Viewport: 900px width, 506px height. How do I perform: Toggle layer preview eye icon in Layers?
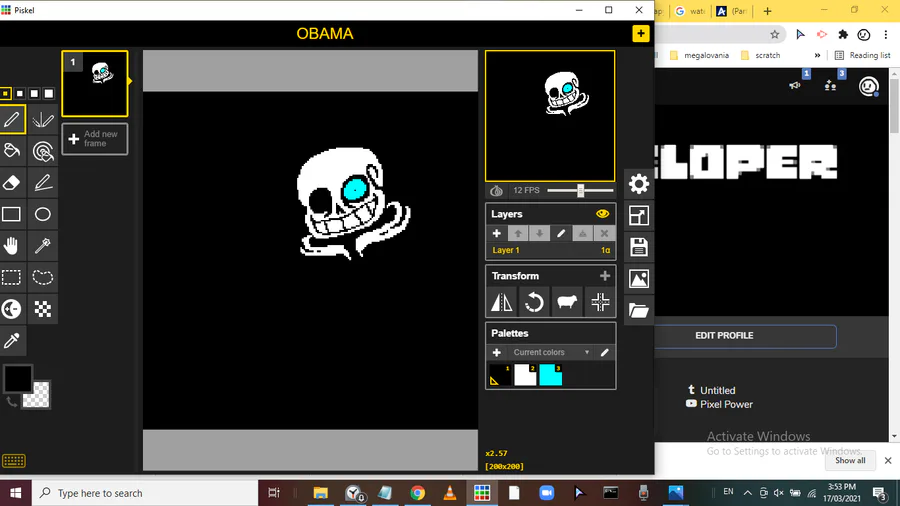click(x=602, y=214)
